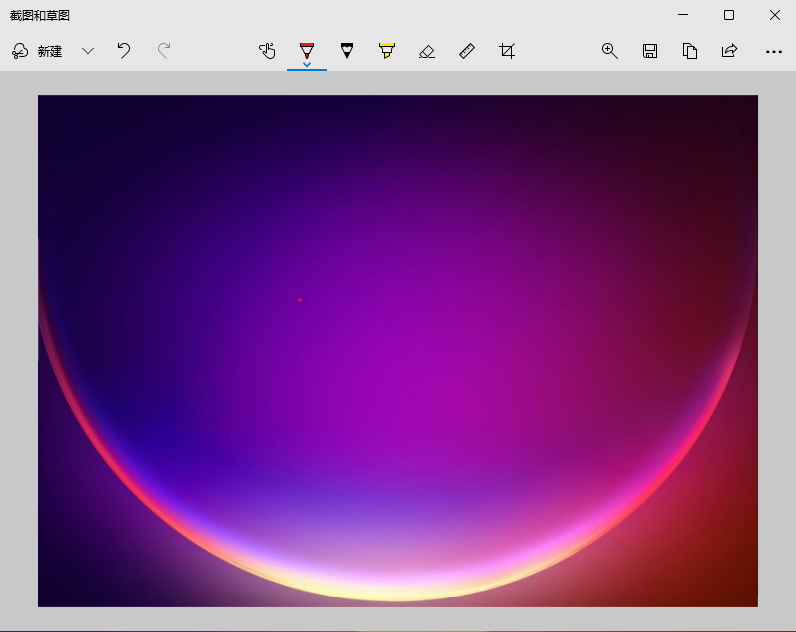The height and width of the screenshot is (632, 796).
Task: Select the pencil tool
Action: (x=347, y=51)
